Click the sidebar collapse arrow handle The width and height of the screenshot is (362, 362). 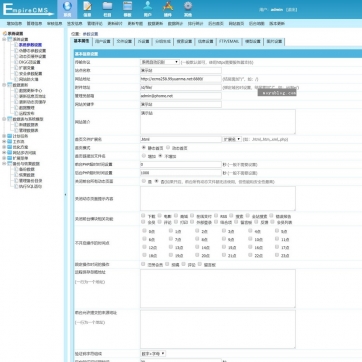point(65,195)
